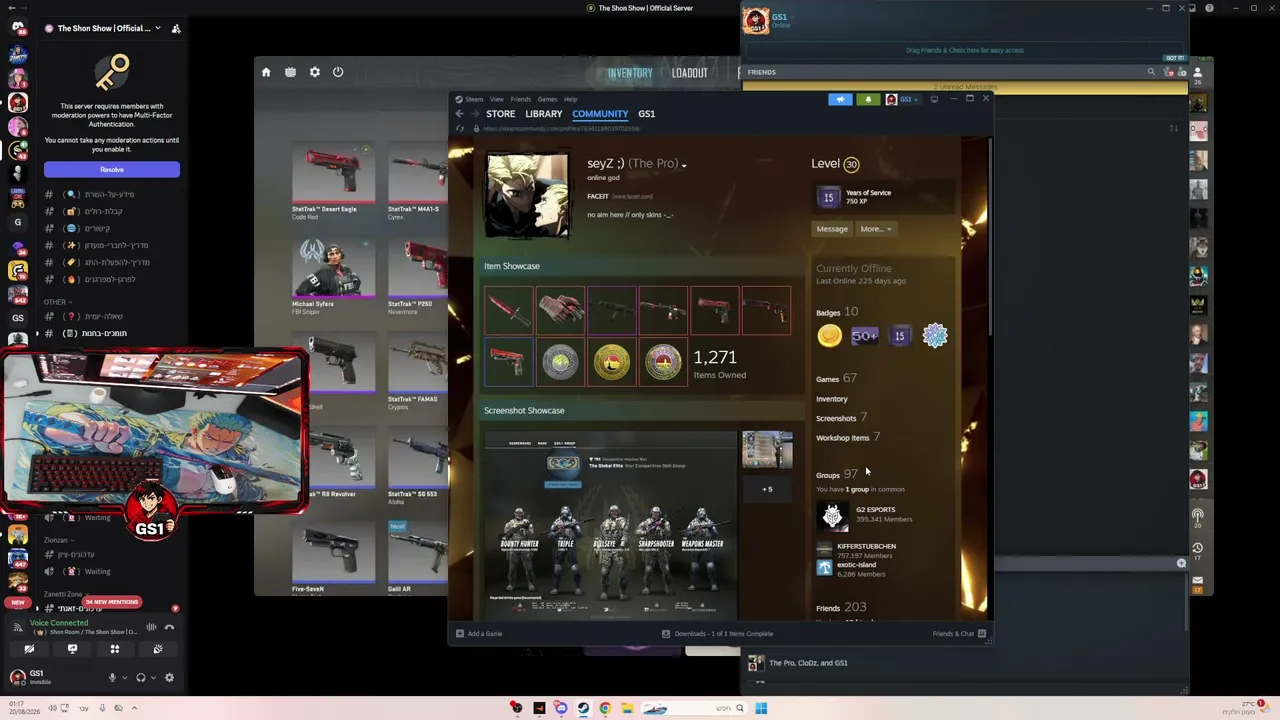Toggle Discord microphone mute
The height and width of the screenshot is (720, 1280).
[112, 677]
